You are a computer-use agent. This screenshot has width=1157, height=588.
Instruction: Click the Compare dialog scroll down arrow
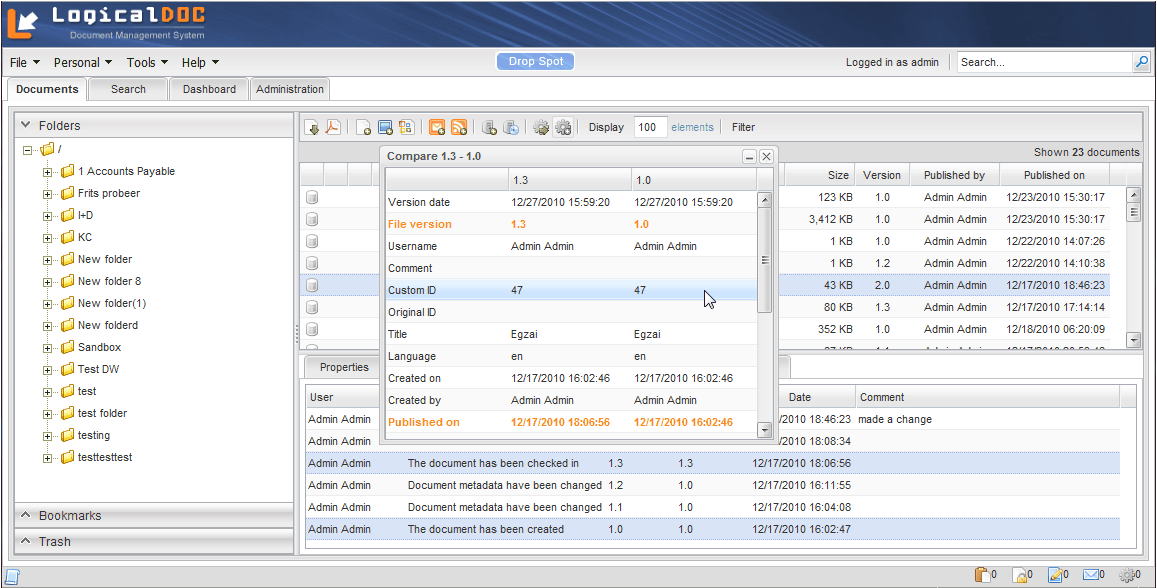(x=764, y=430)
